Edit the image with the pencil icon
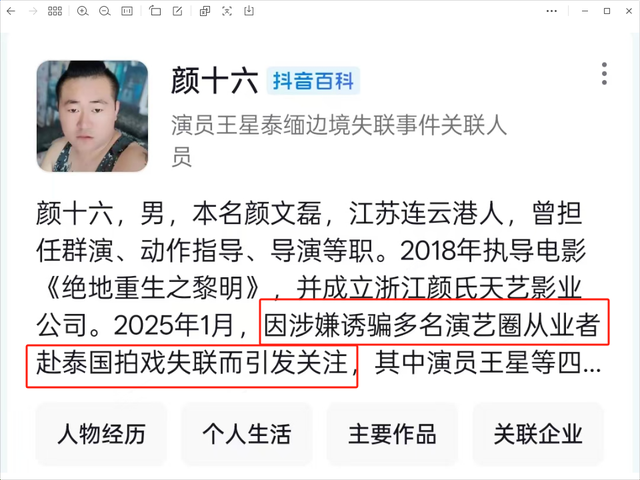 [177, 11]
